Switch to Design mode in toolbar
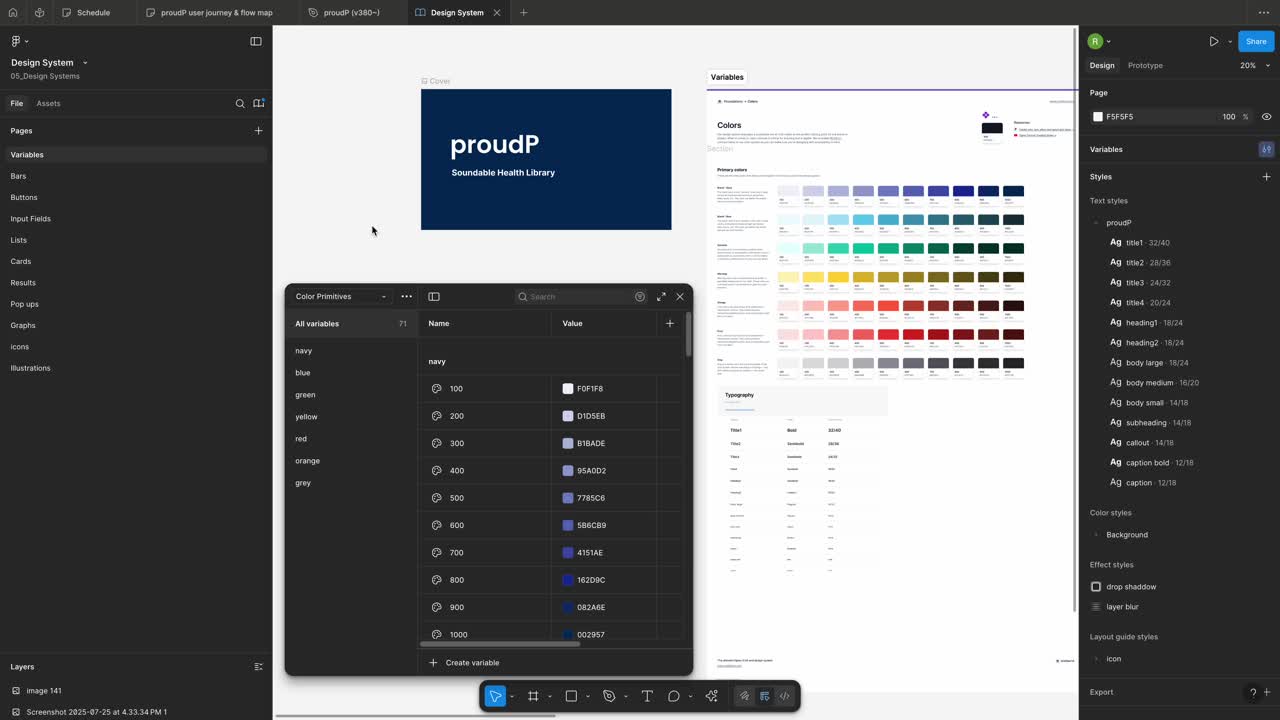Image resolution: width=1280 pixels, height=720 pixels. pyautogui.click(x=764, y=696)
